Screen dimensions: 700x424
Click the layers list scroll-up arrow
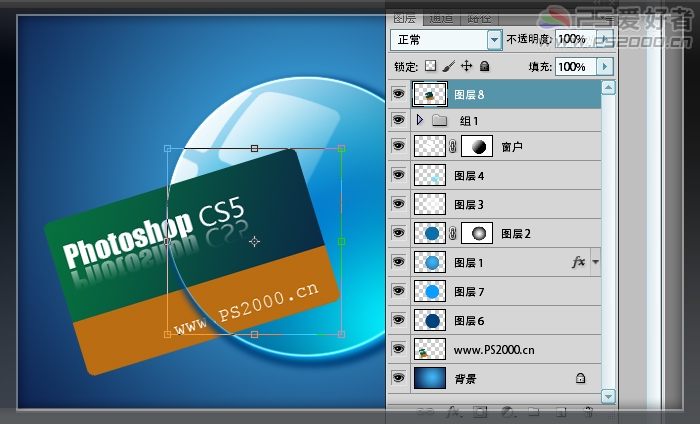[x=608, y=87]
